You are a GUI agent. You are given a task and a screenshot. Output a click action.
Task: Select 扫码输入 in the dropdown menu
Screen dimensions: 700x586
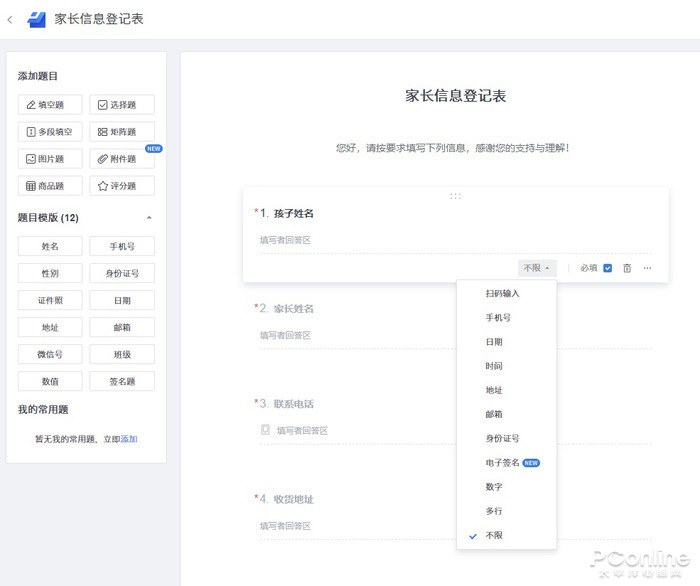click(x=502, y=294)
